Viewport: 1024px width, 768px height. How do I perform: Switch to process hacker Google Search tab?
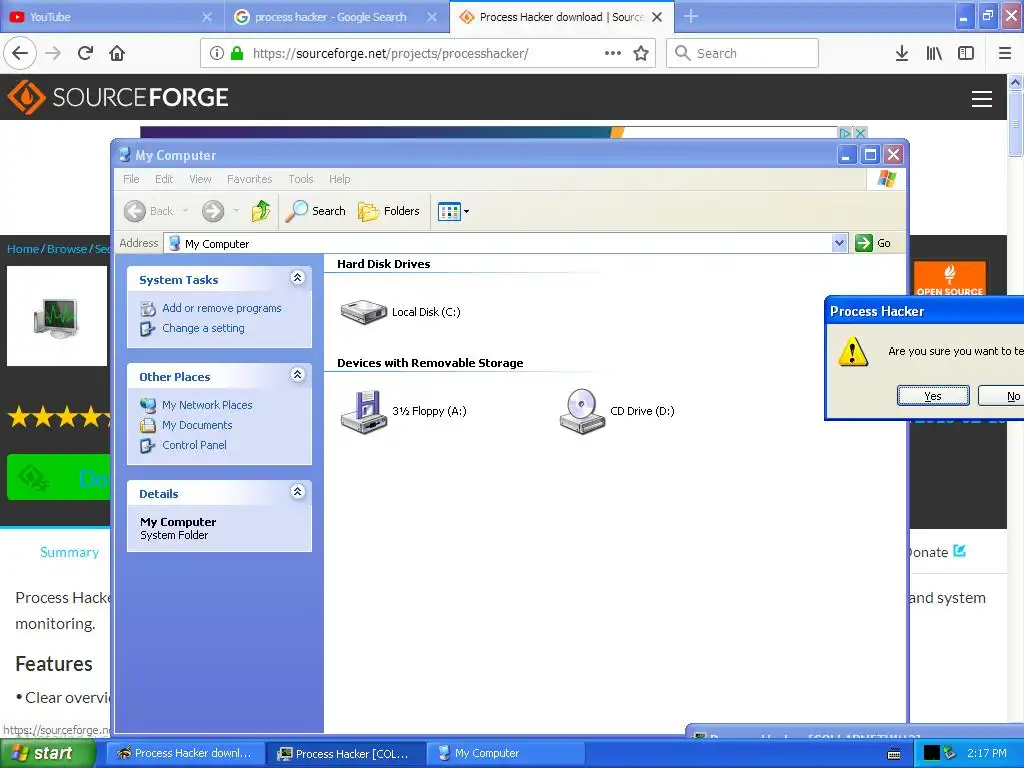tap(336, 17)
